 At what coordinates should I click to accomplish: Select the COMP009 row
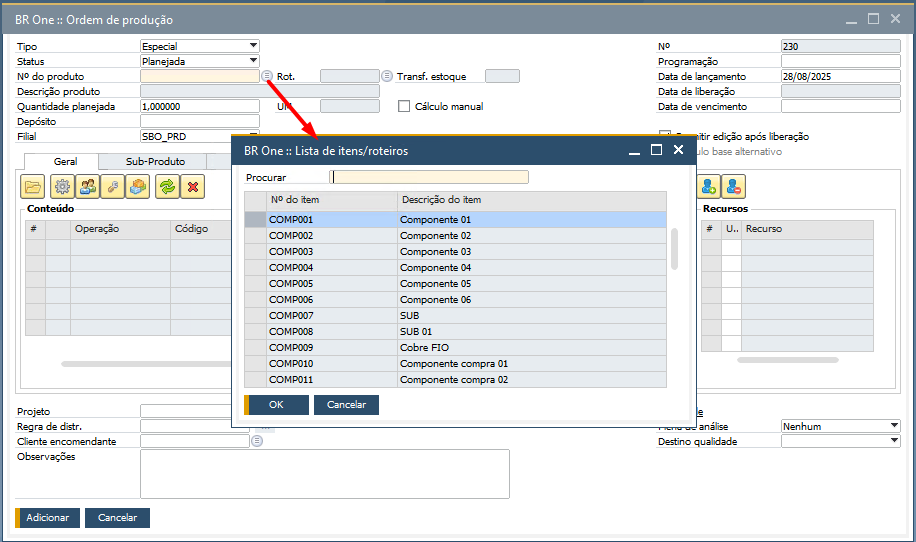click(x=456, y=348)
